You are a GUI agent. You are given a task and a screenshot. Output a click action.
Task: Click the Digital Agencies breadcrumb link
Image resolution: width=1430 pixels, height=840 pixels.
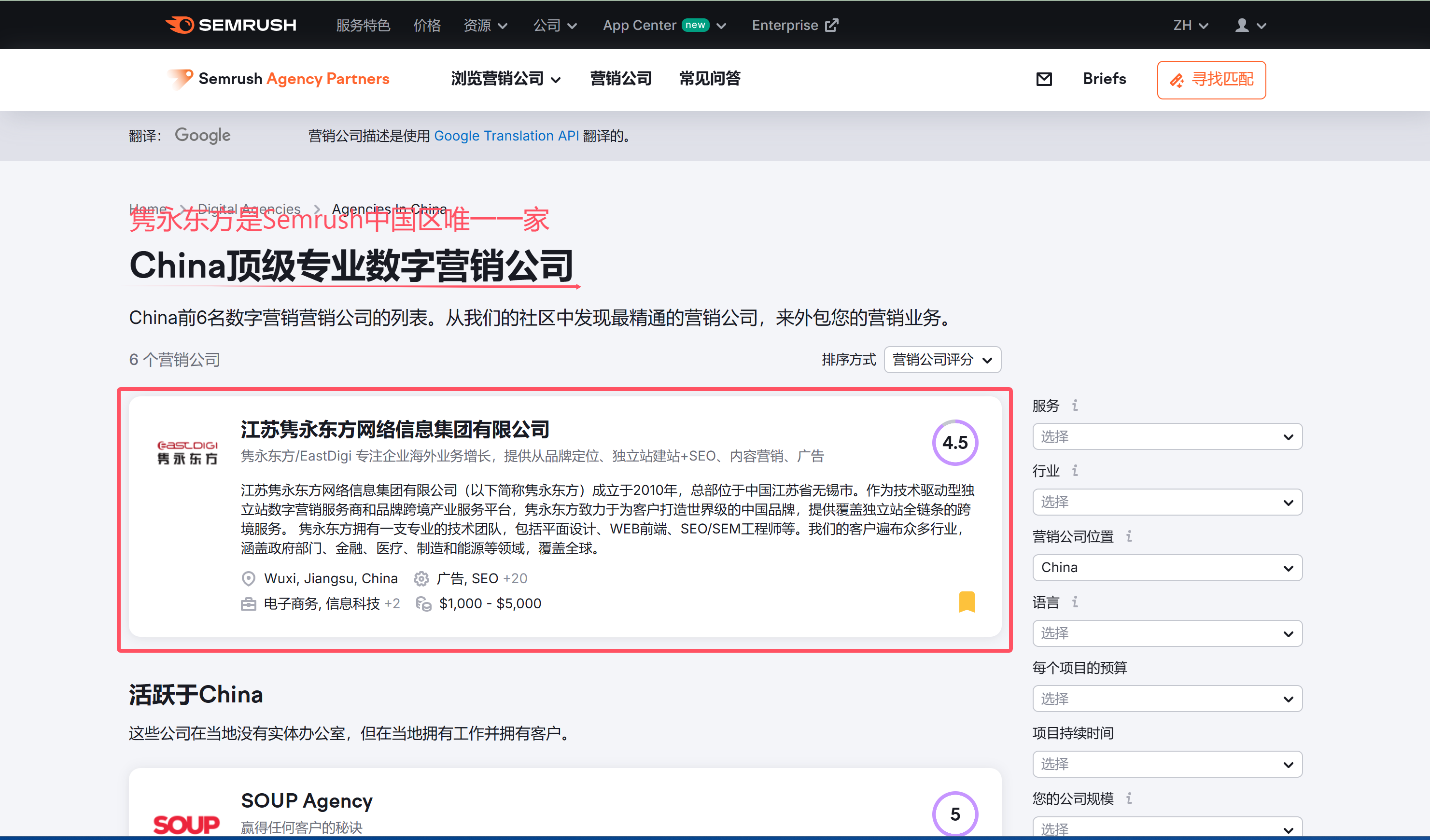pos(249,209)
